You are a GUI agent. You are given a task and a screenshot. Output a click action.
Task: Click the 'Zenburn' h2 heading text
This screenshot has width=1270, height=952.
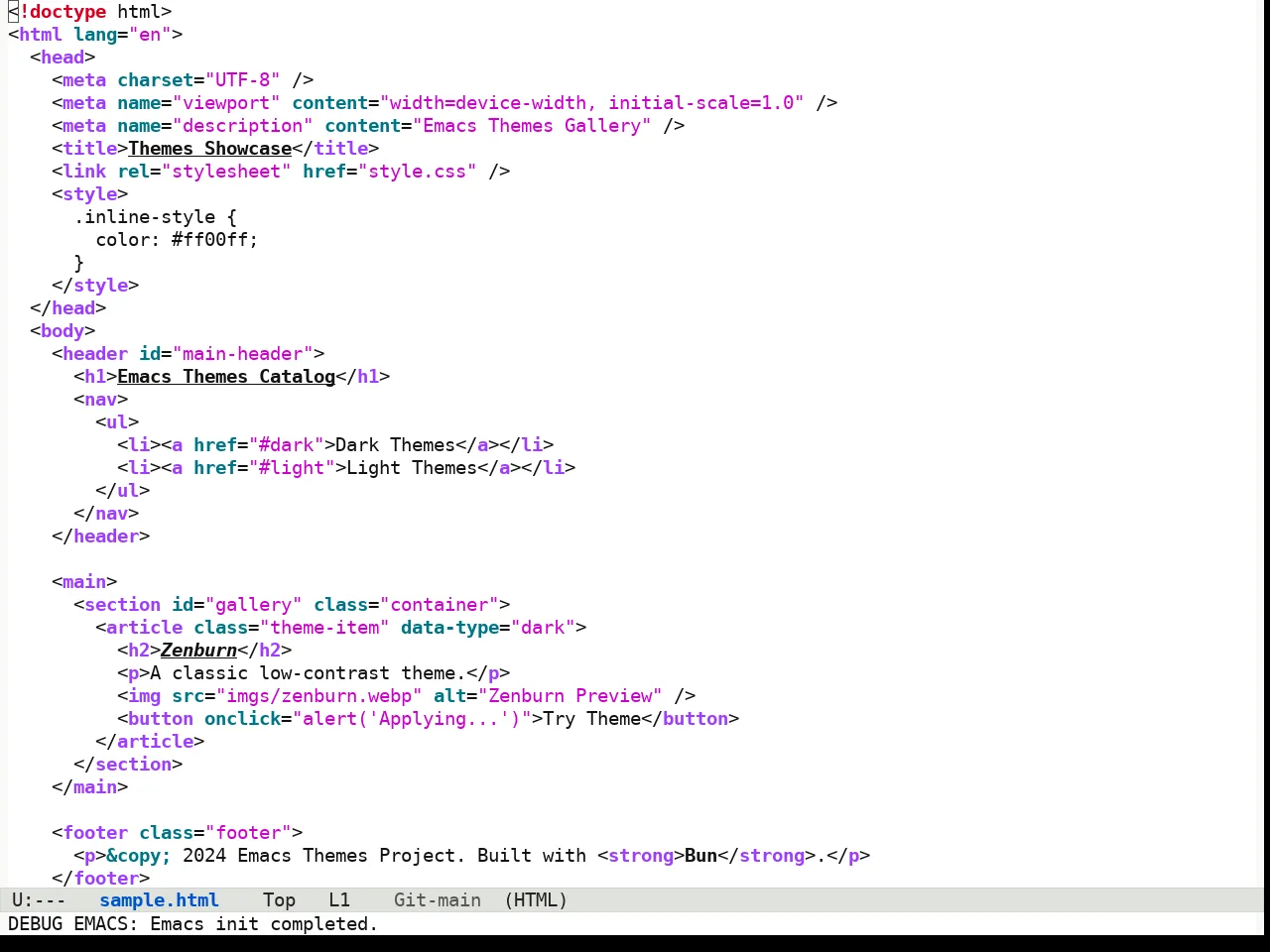point(198,651)
